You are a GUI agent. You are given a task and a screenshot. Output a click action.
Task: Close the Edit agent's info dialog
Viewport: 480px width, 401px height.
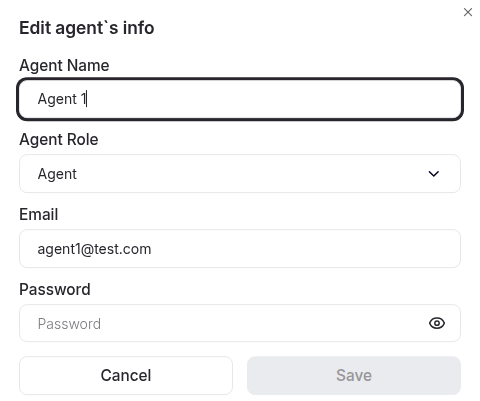(x=468, y=12)
